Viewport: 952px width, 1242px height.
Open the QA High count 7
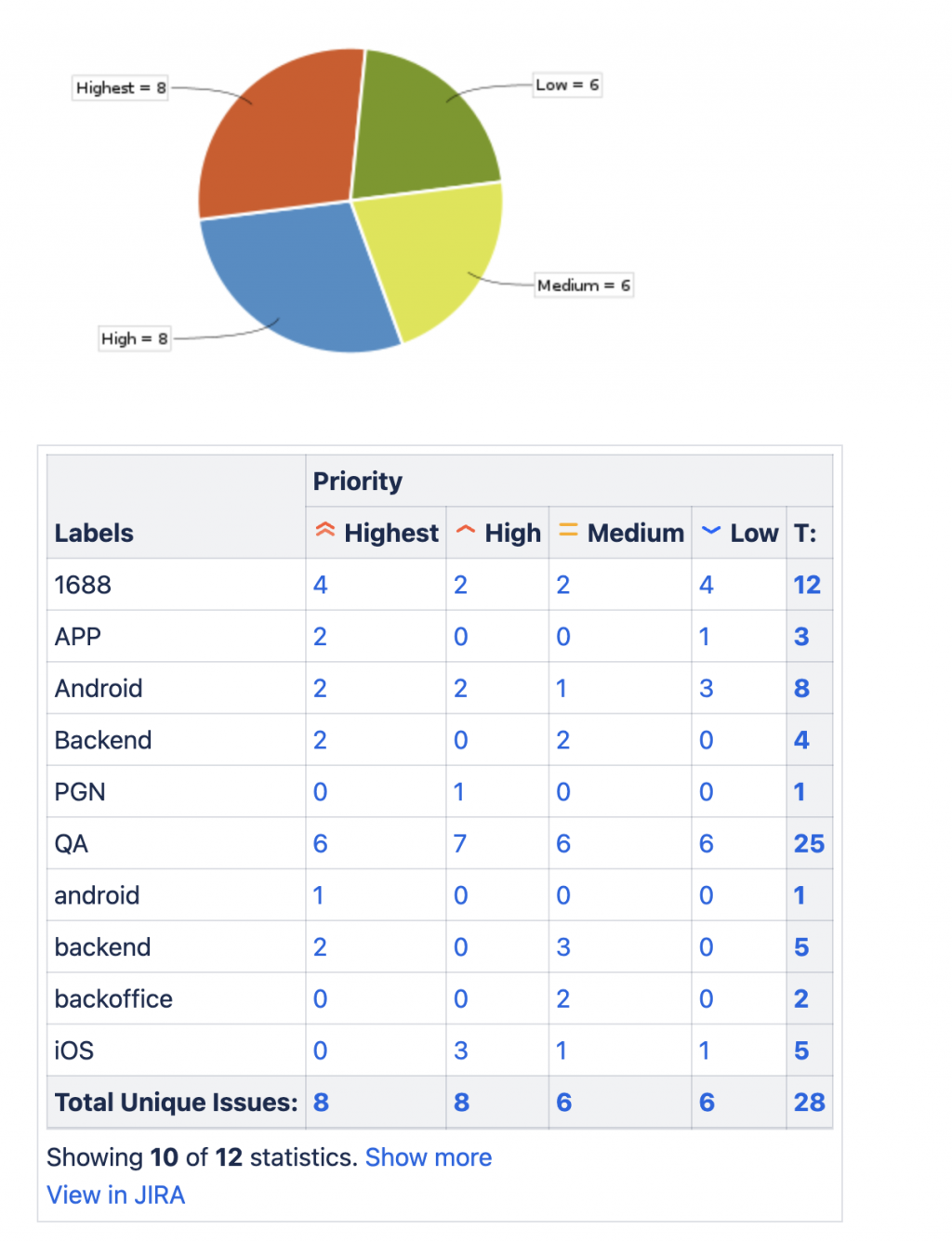(x=460, y=844)
